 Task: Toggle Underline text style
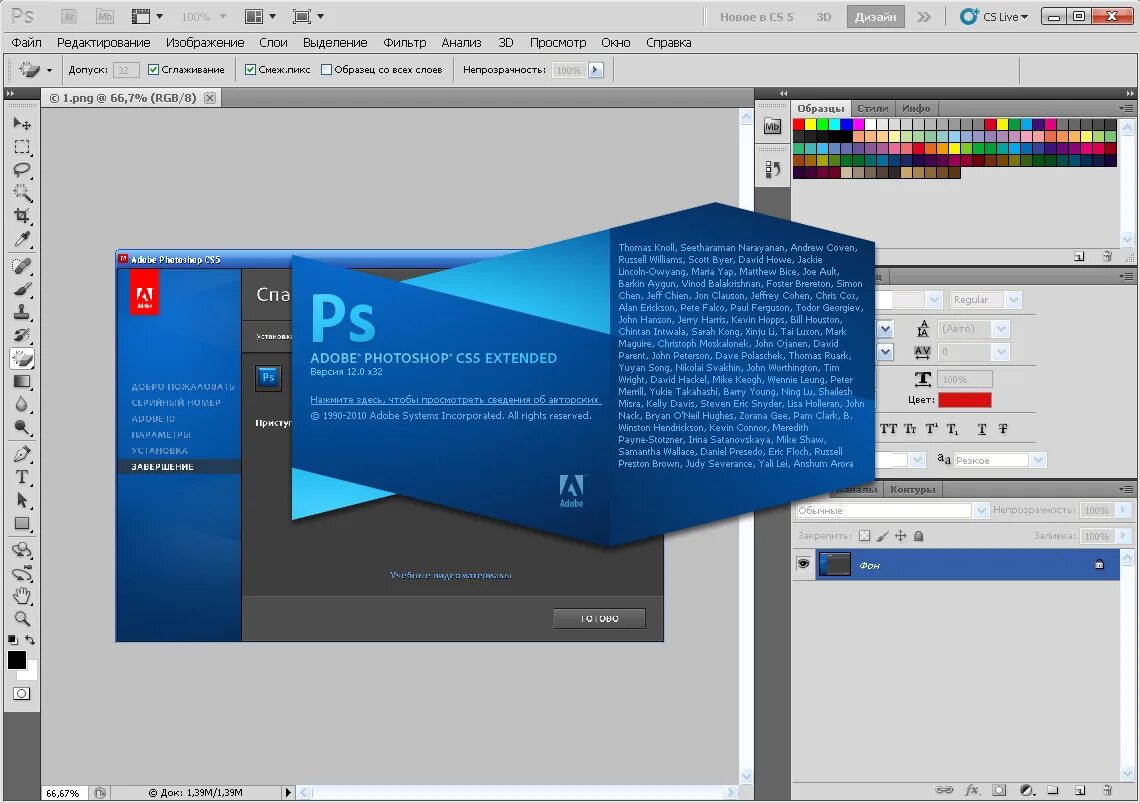[982, 429]
